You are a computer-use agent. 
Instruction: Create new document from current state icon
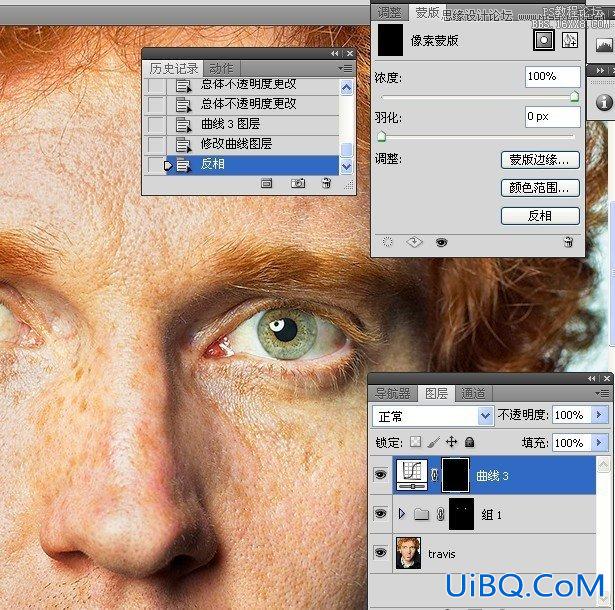coord(266,183)
